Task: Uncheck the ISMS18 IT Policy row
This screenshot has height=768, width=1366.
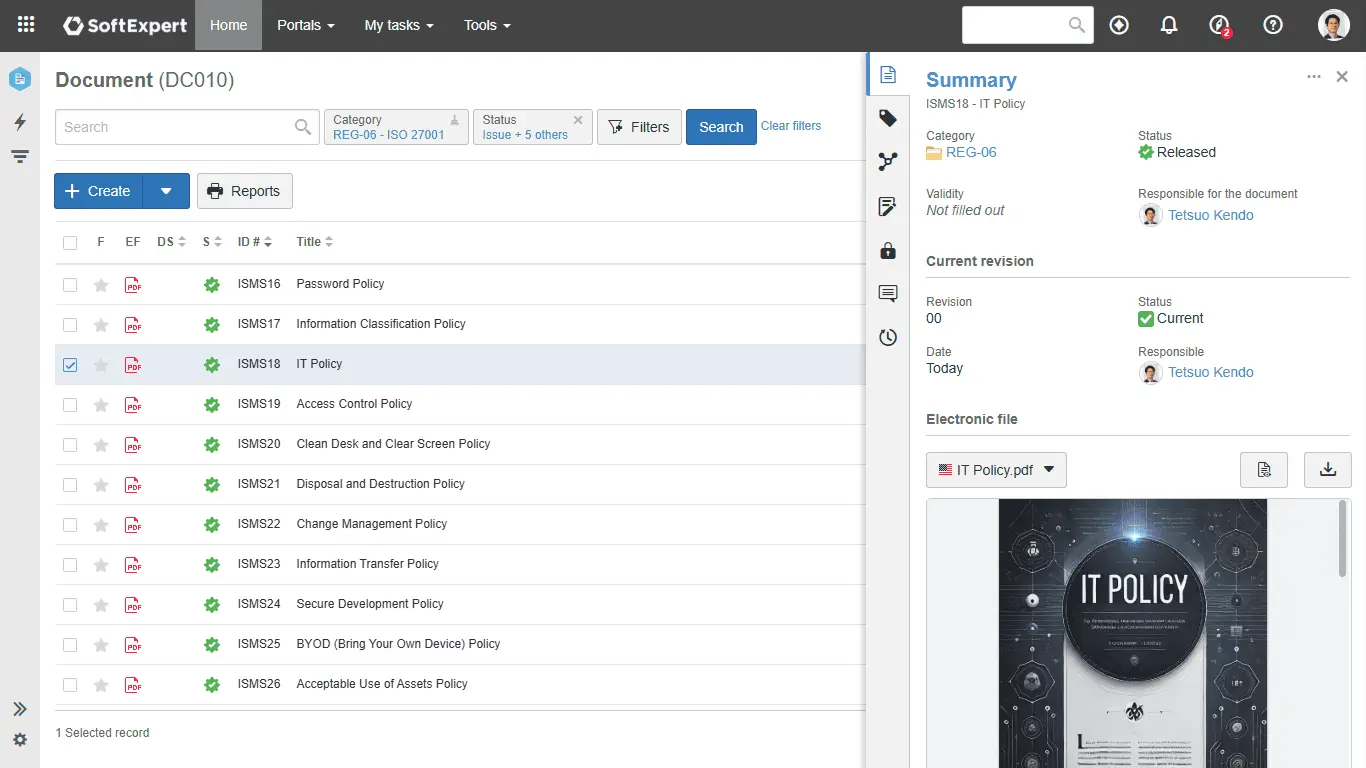Action: 70,365
